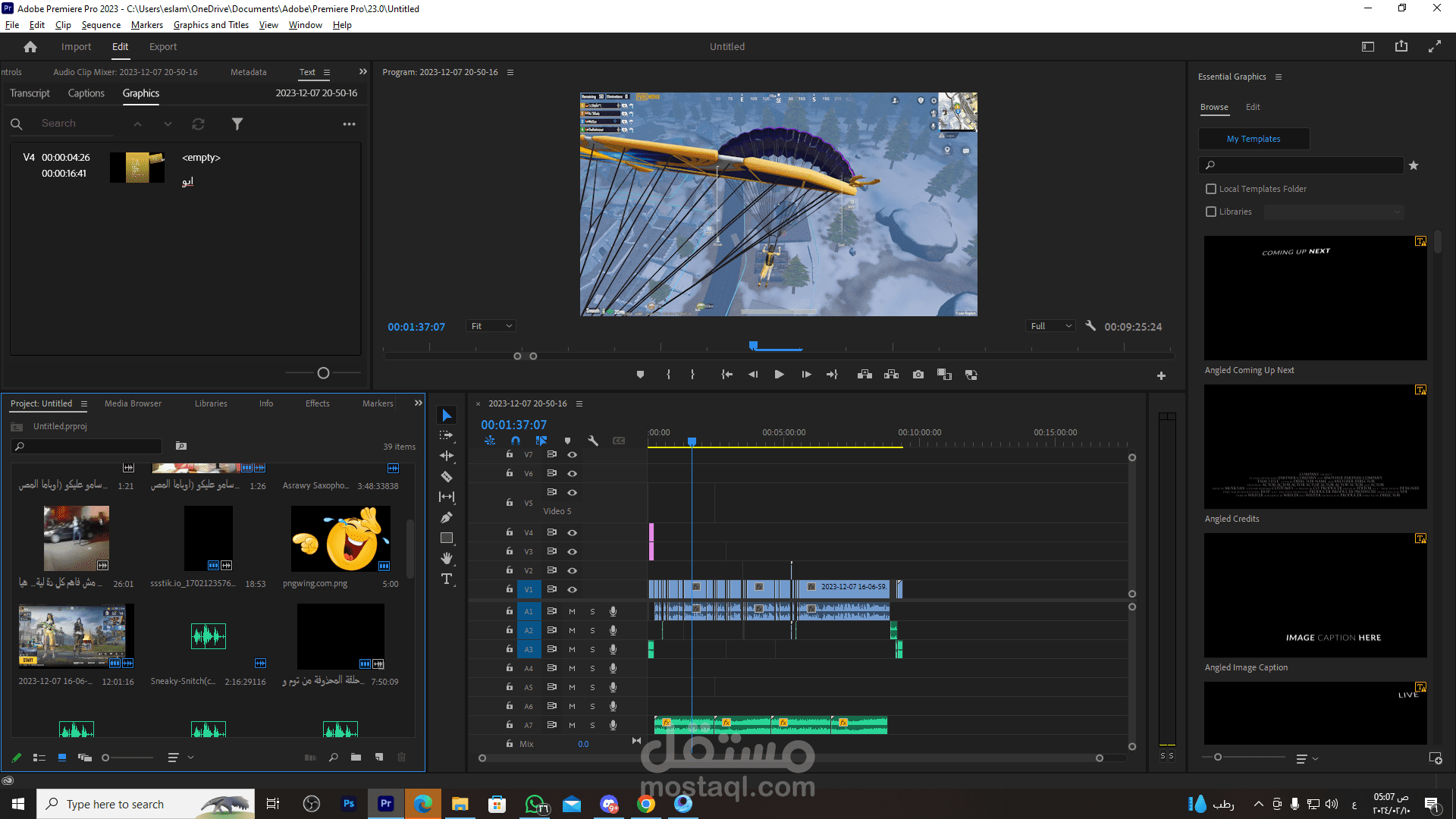Screen dimensions: 1456x819
Task: Click the Mark In bracket icon
Action: 668,375
